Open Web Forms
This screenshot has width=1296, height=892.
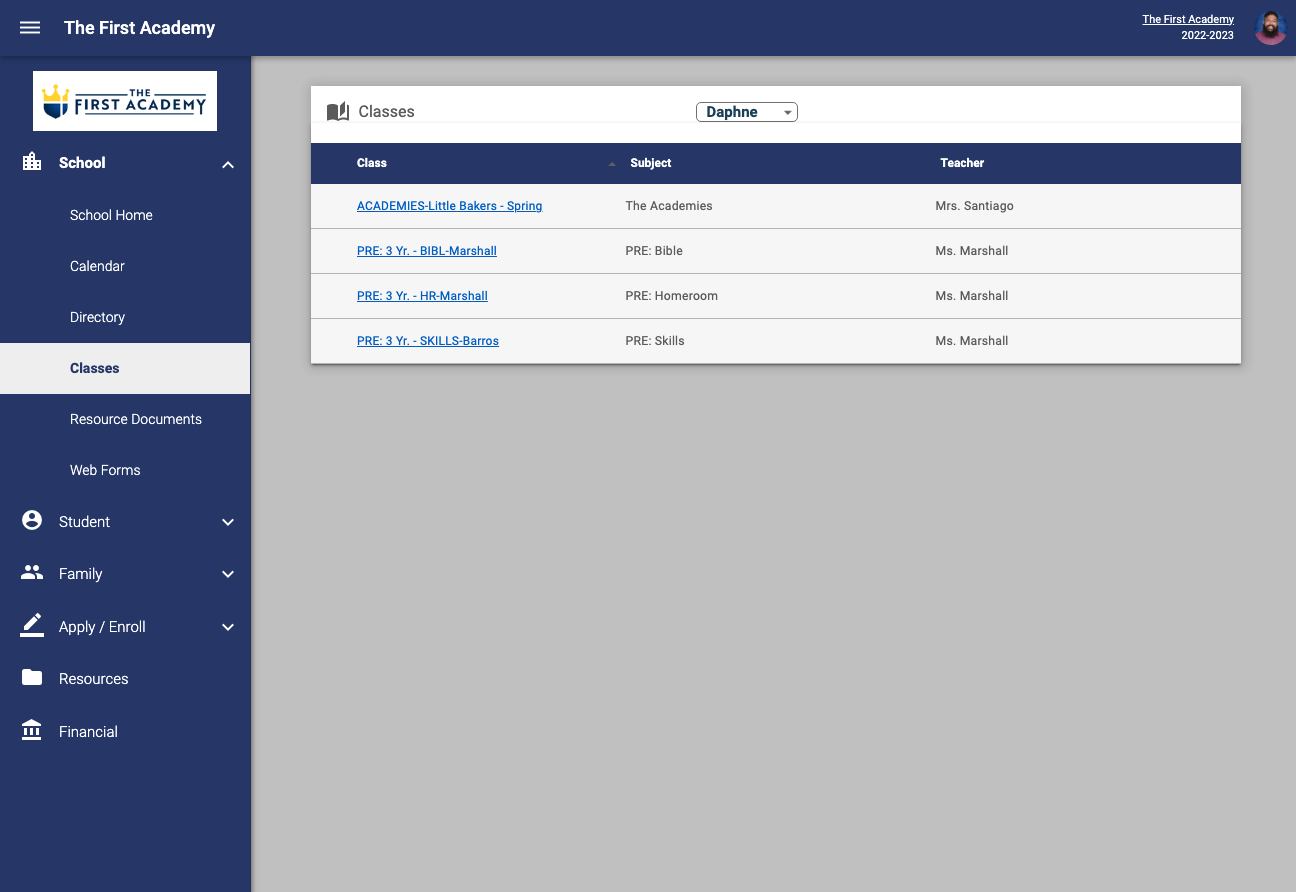pyautogui.click(x=105, y=470)
